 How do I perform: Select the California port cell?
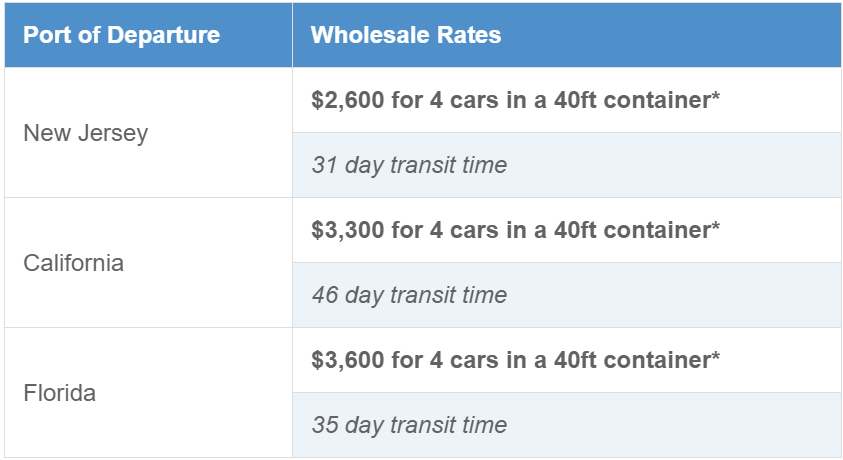[74, 263]
